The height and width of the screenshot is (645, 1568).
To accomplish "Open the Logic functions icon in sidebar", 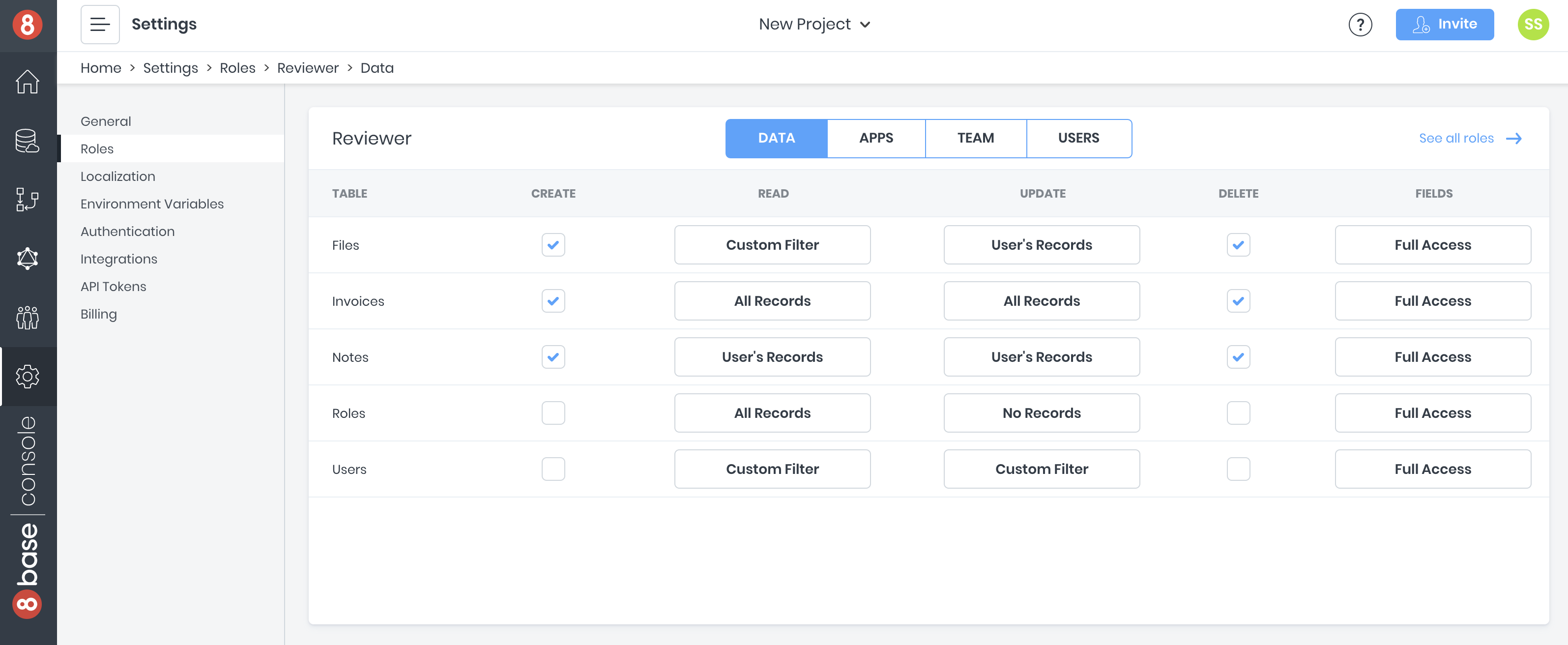I will tap(28, 199).
